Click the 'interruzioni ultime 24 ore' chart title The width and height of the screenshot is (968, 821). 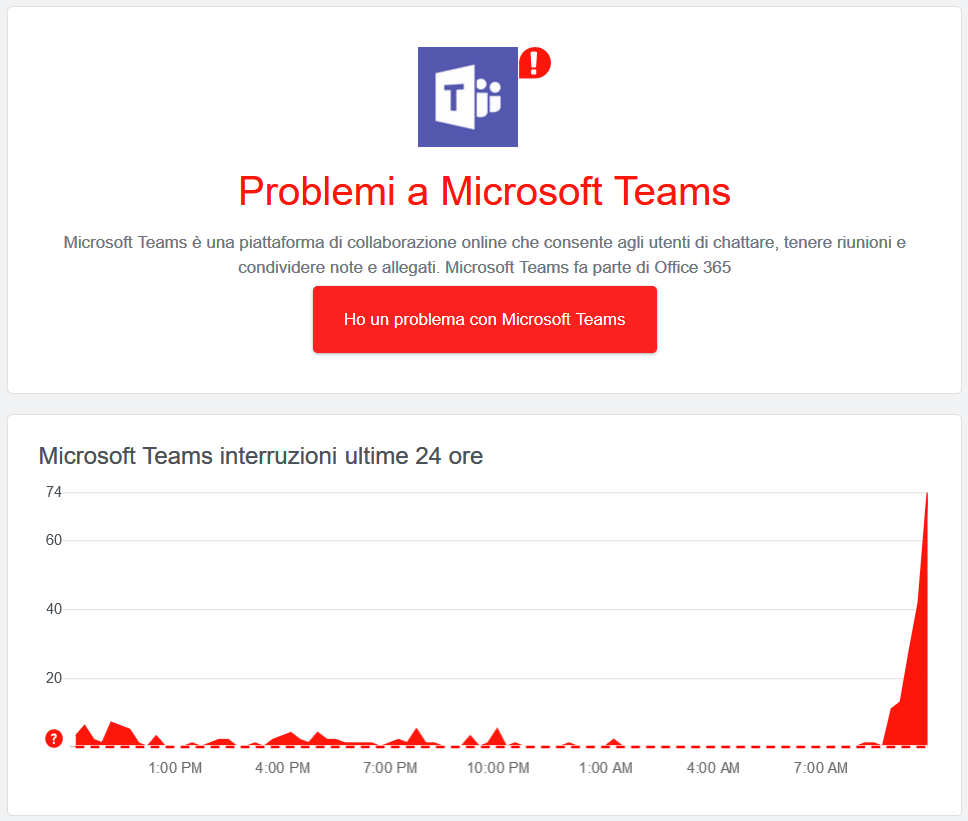click(x=260, y=456)
